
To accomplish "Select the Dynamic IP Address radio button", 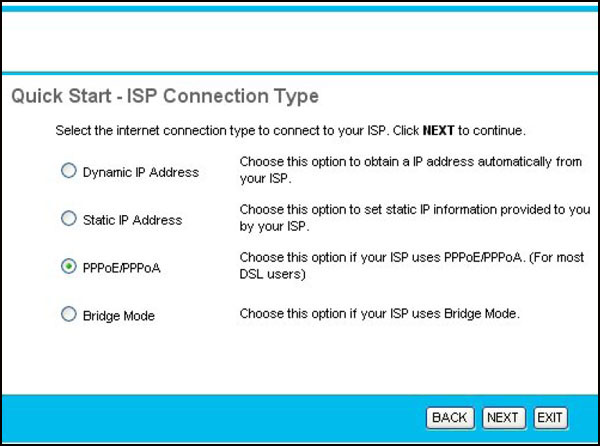I will (69, 172).
